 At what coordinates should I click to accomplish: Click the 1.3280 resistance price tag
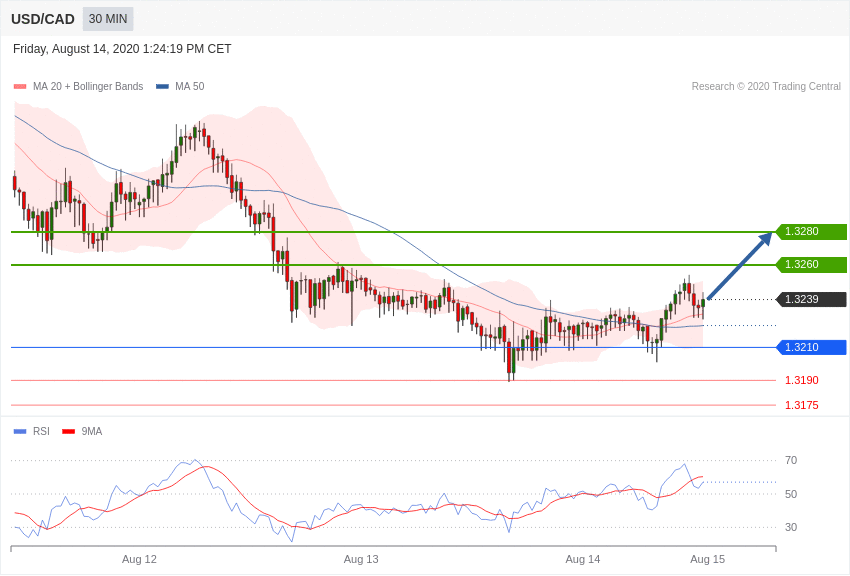coord(812,231)
